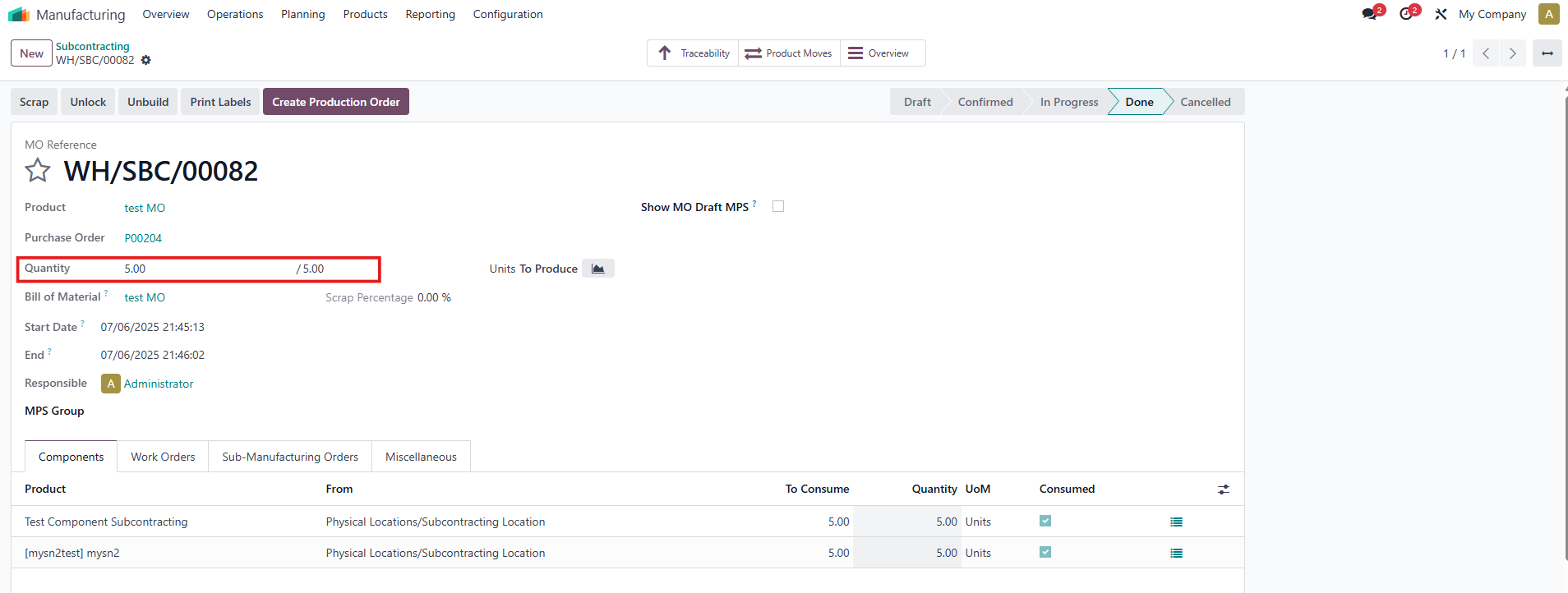This screenshot has height=593, width=1568.
Task: Toggle Consumed checkbox for mysn2 component
Action: (1045, 553)
